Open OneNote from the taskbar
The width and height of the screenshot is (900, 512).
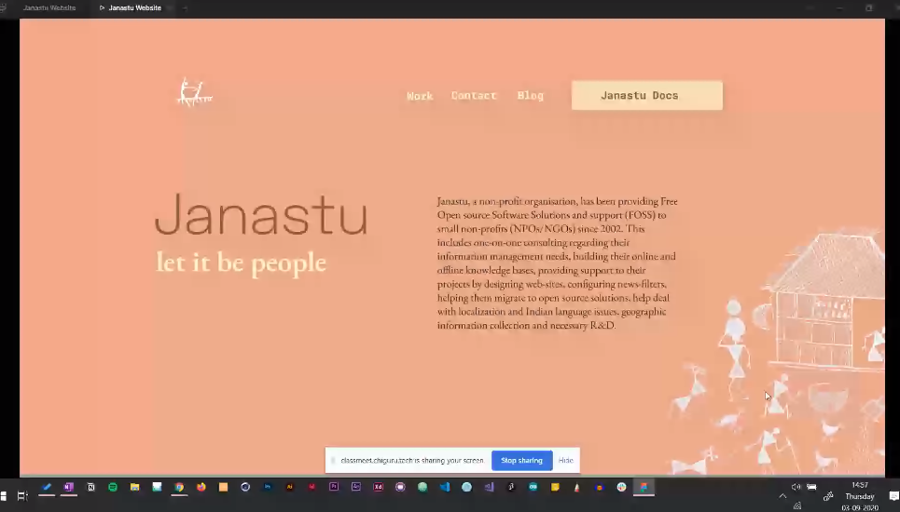[x=69, y=487]
